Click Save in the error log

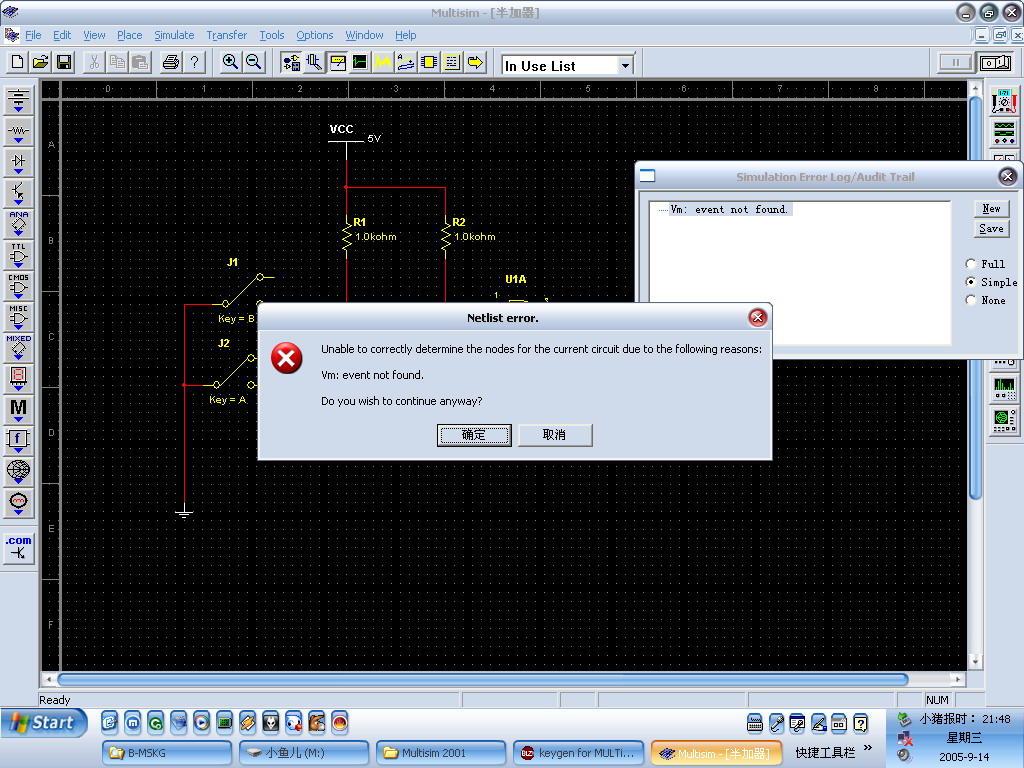[x=991, y=229]
